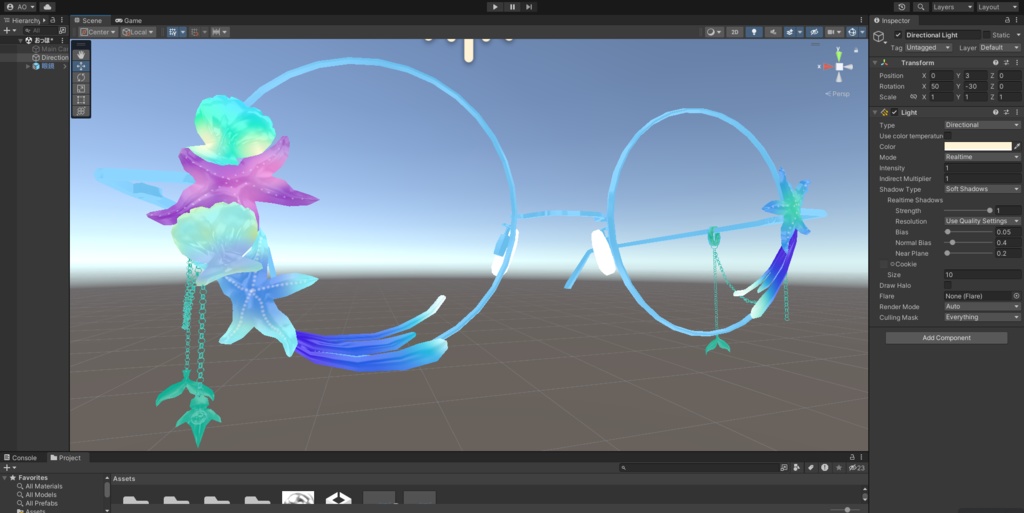1024x513 pixels.
Task: Click the Step frame button
Action: coord(529,7)
